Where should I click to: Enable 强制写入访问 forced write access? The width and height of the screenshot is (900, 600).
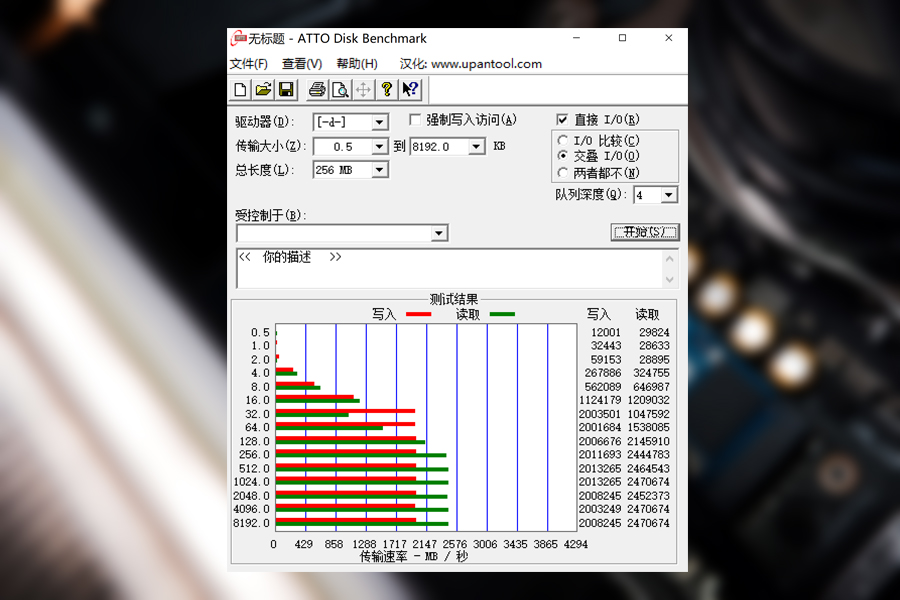point(415,118)
